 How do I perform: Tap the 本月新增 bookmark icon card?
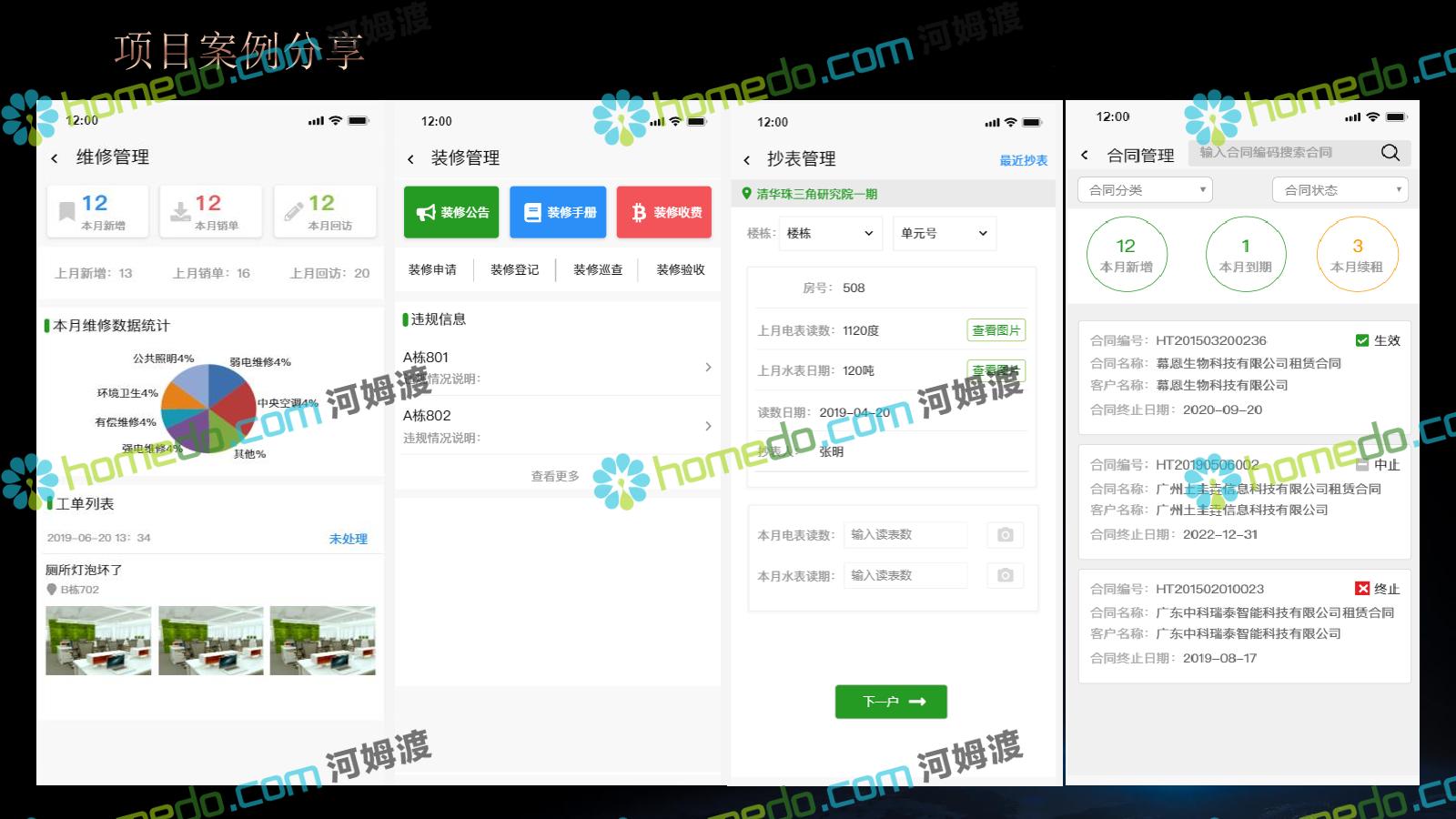[x=97, y=211]
